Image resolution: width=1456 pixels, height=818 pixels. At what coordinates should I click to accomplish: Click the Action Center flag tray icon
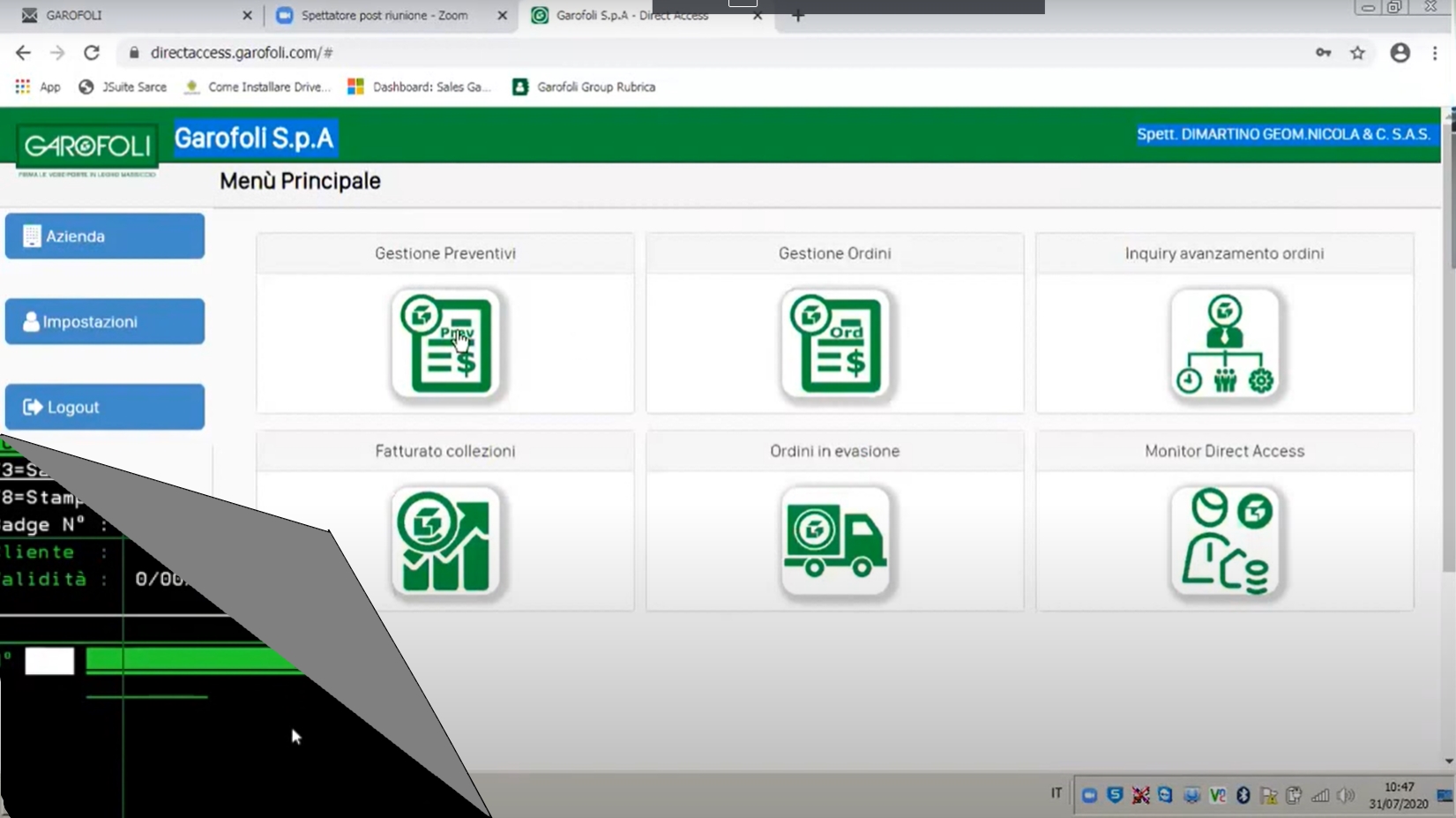point(1269,795)
